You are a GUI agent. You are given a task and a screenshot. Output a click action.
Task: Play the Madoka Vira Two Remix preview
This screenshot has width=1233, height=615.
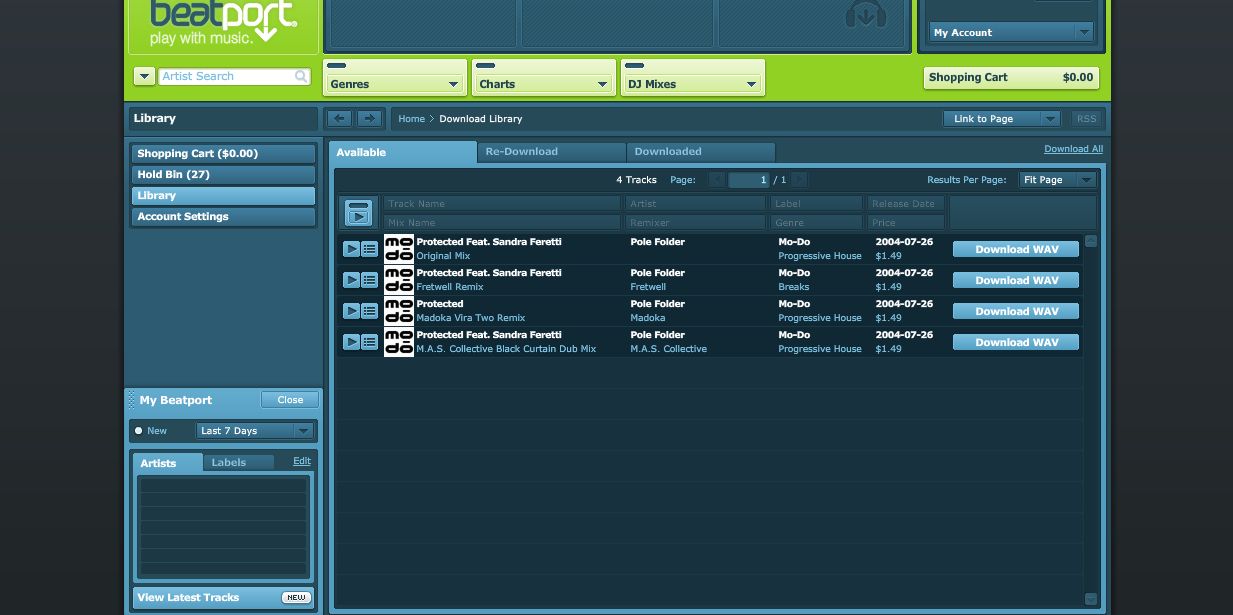pos(351,311)
